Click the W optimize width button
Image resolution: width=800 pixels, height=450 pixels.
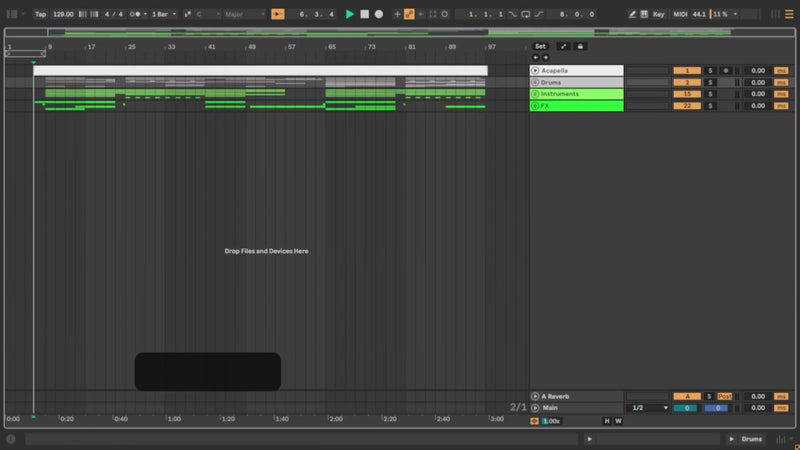pos(618,421)
